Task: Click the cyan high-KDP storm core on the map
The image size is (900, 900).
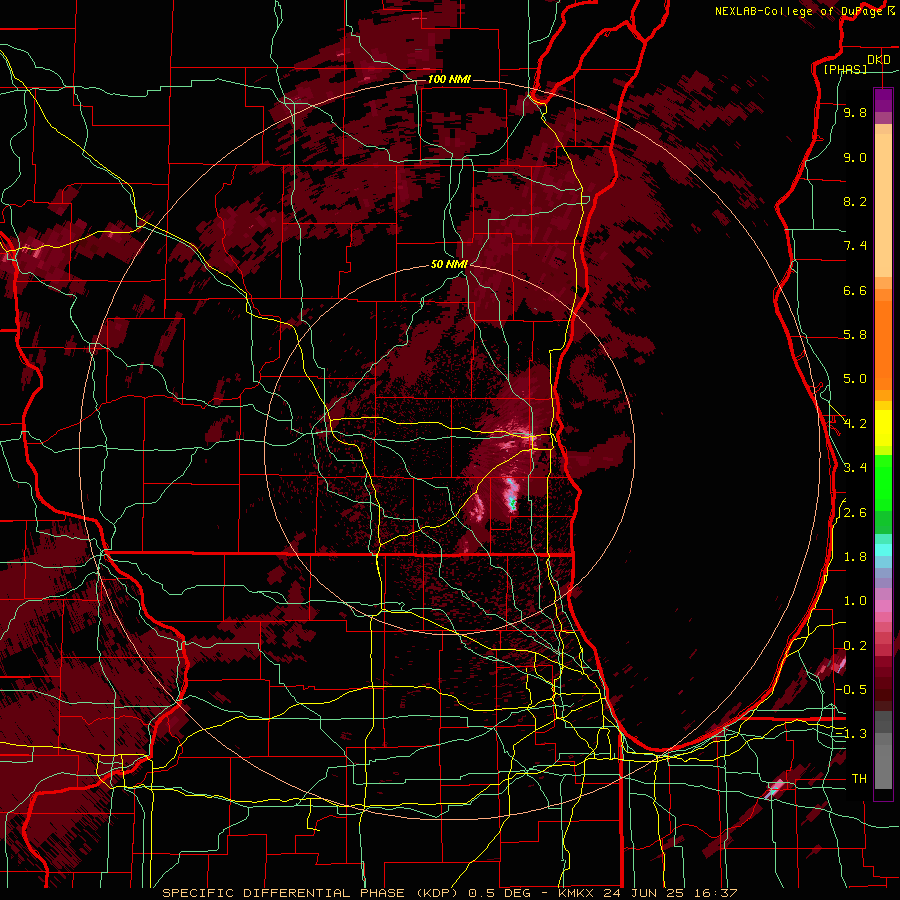Action: click(511, 502)
